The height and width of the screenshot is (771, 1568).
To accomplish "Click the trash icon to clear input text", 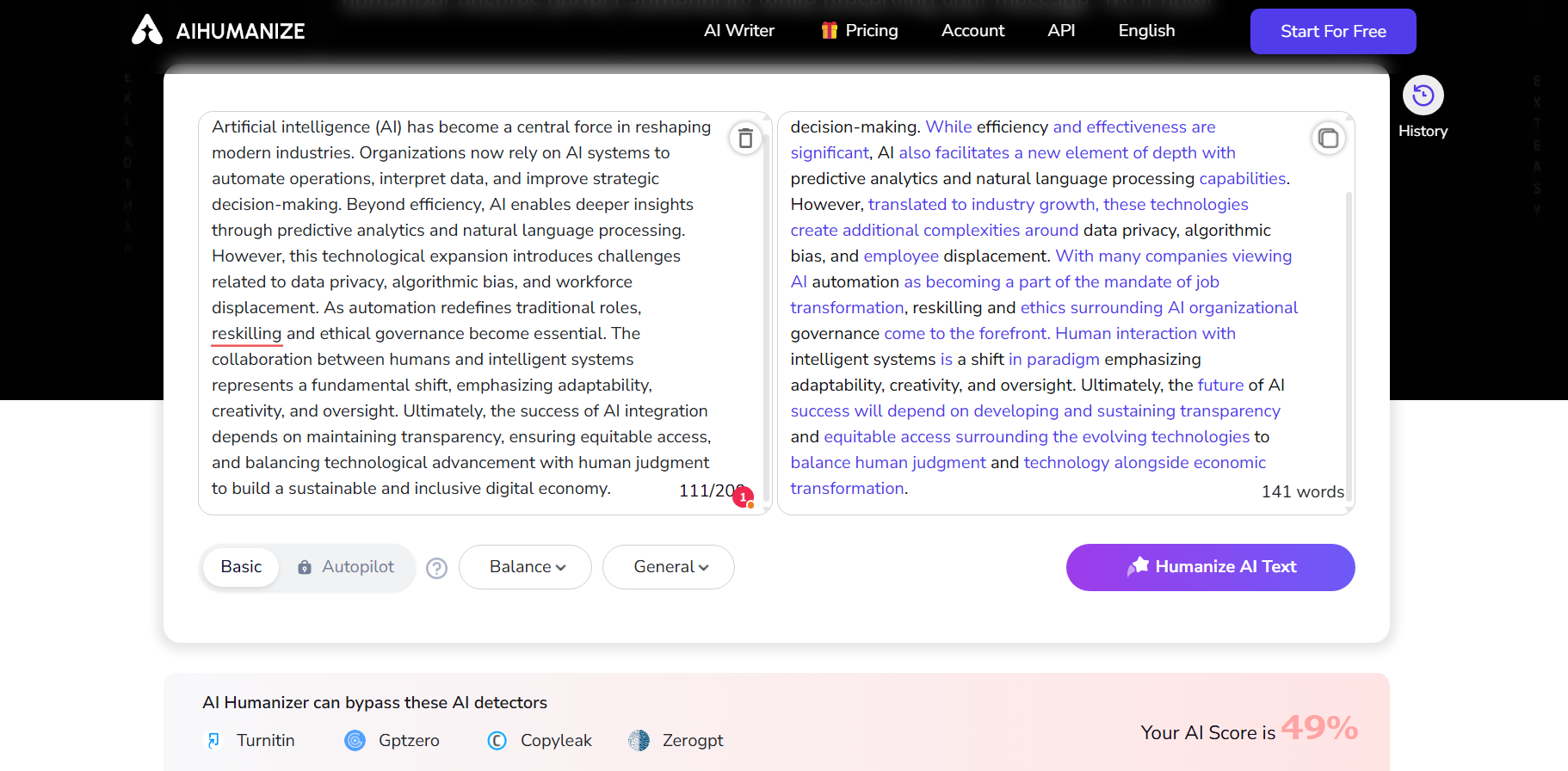I will (x=745, y=138).
